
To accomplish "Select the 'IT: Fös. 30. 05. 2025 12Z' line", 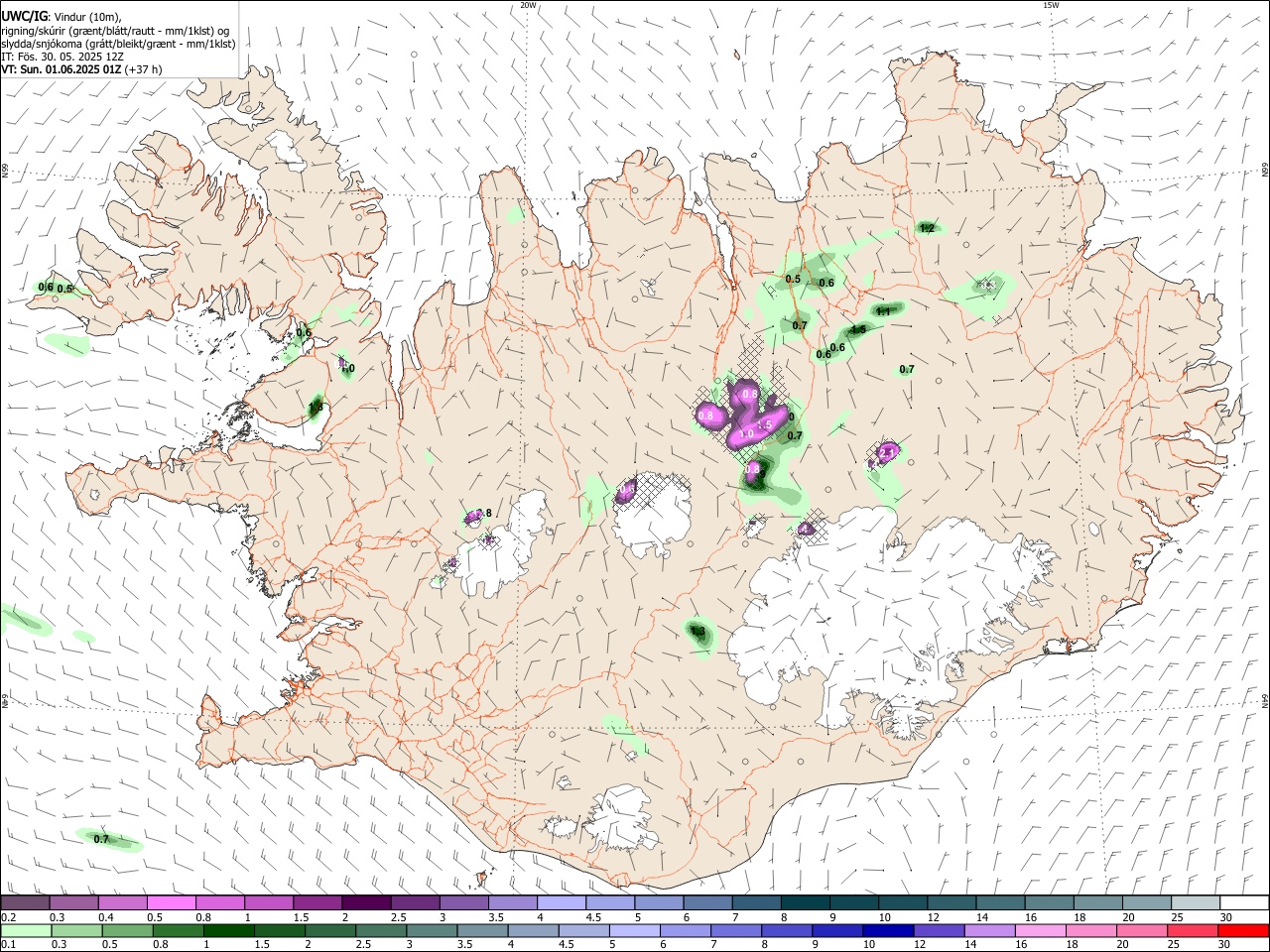I will pyautogui.click(x=63, y=57).
